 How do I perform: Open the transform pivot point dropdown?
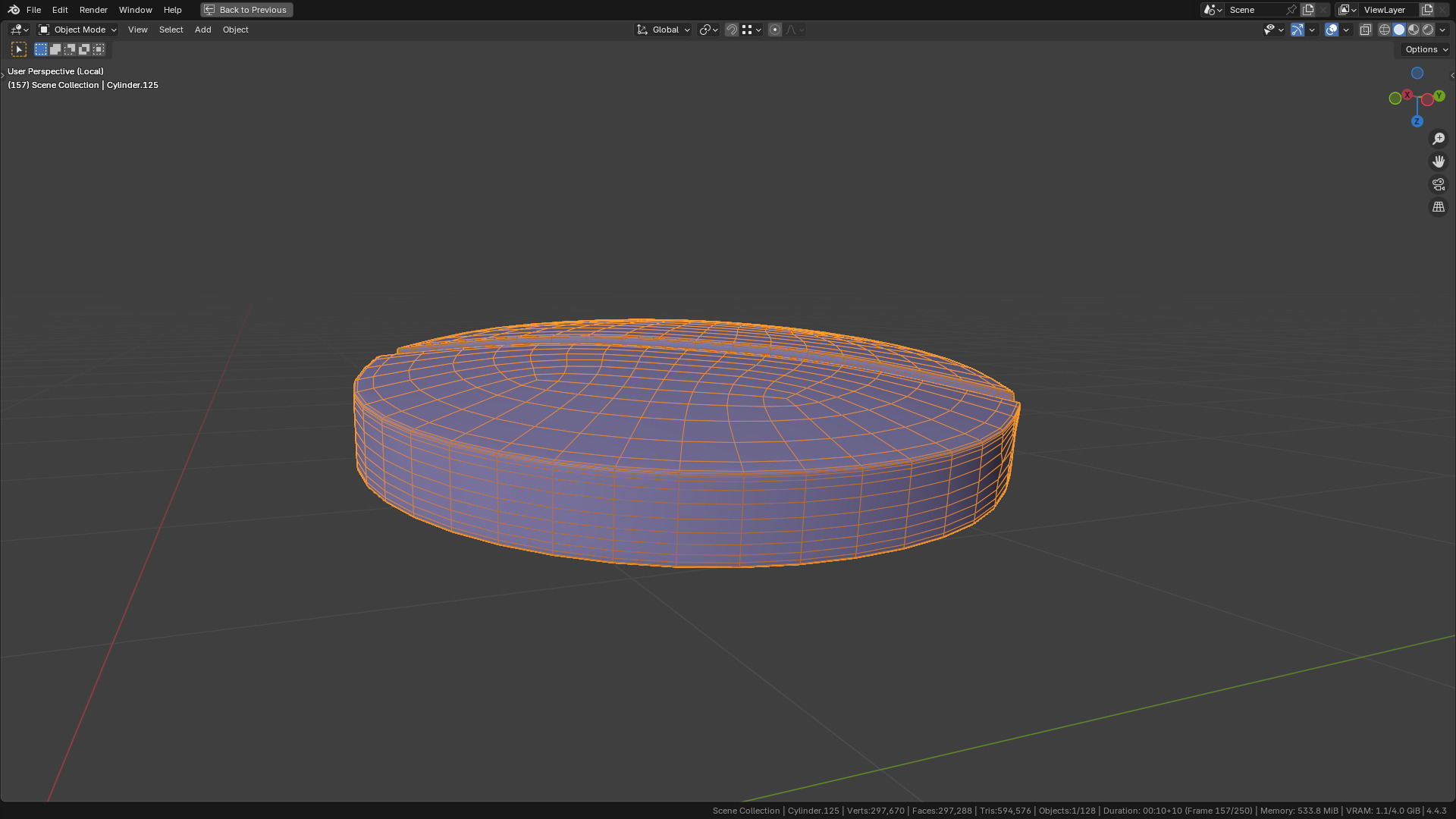pos(708,30)
